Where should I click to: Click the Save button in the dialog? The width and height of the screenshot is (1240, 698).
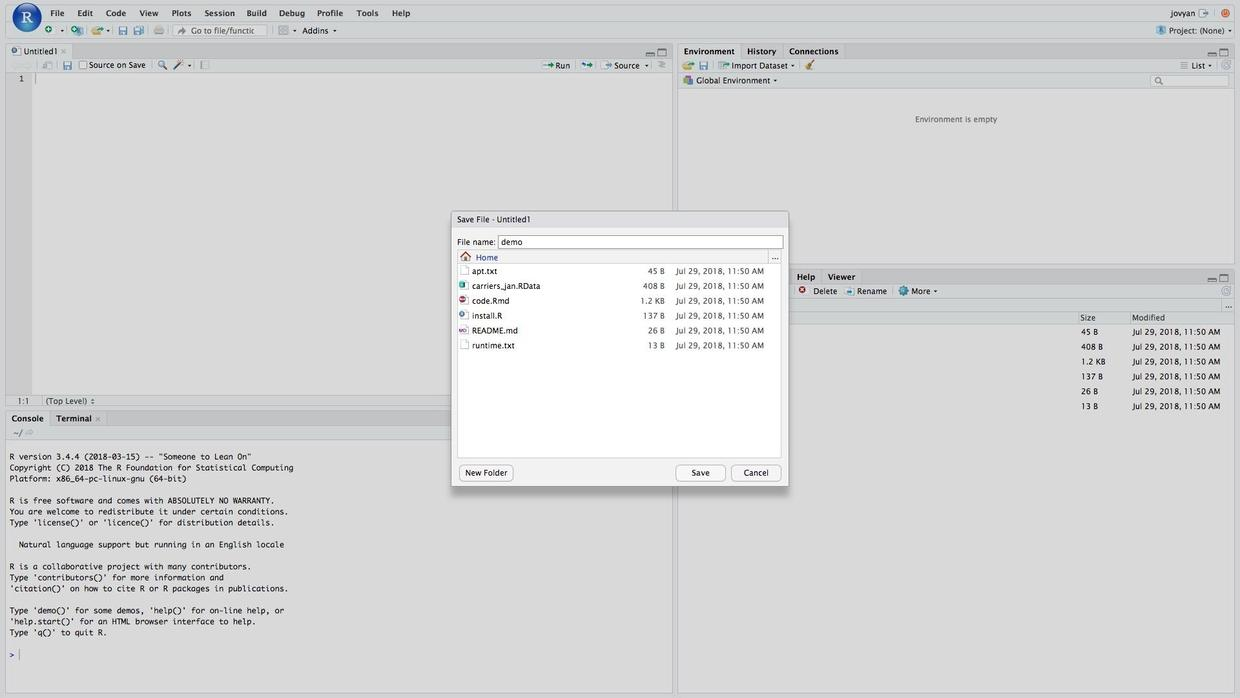[x=700, y=473]
